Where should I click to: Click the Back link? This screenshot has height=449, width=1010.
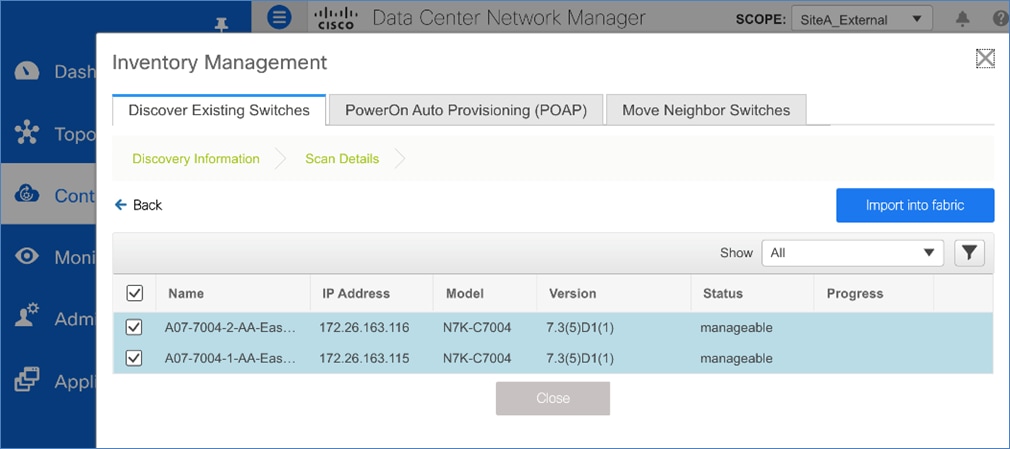138,205
